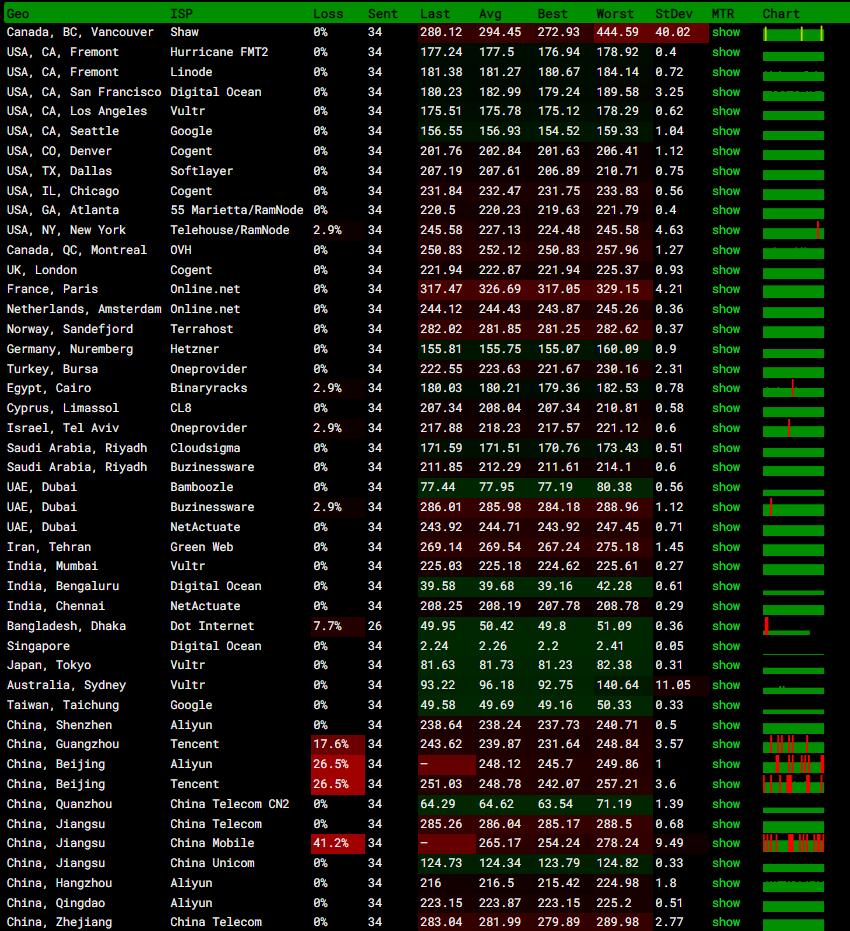The width and height of the screenshot is (850, 931).
Task: Open MTR for France Paris Online.net
Action: coord(726,289)
